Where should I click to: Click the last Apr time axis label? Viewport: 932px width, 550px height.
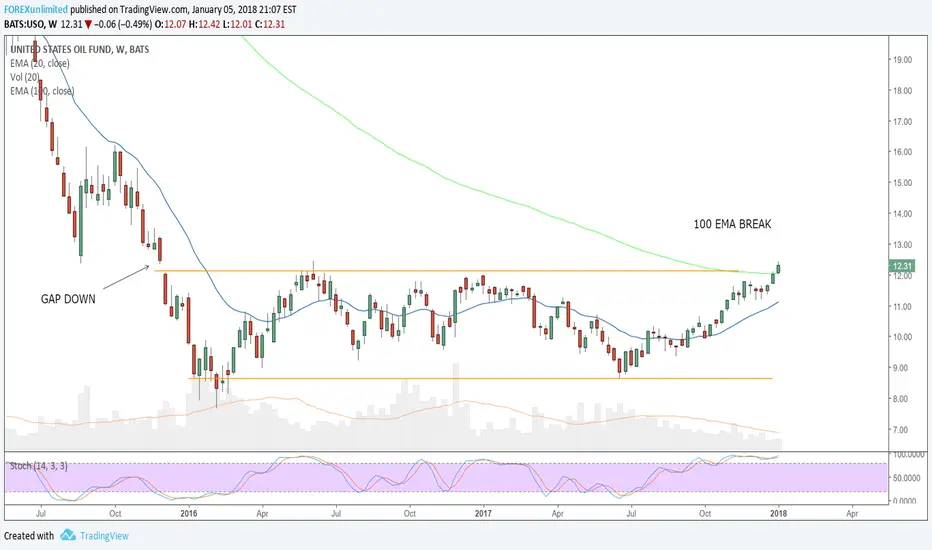852,513
